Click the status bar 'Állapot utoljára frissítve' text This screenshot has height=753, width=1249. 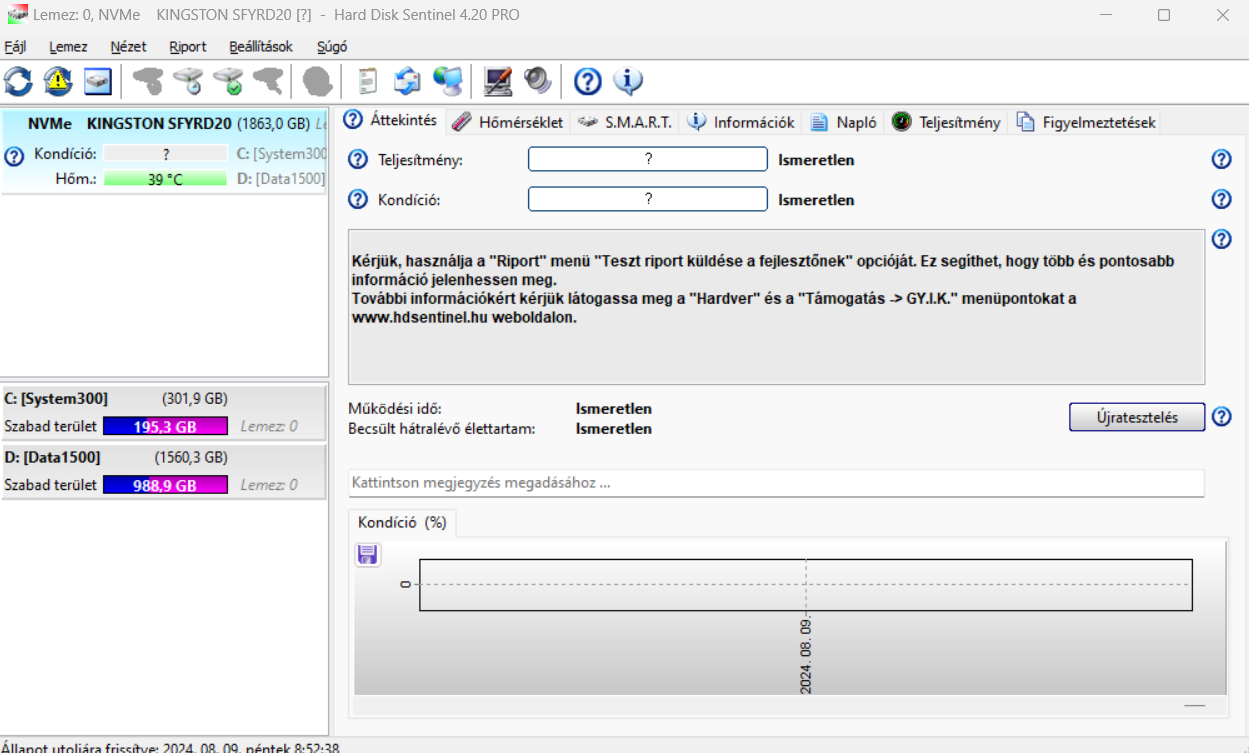tap(170, 747)
